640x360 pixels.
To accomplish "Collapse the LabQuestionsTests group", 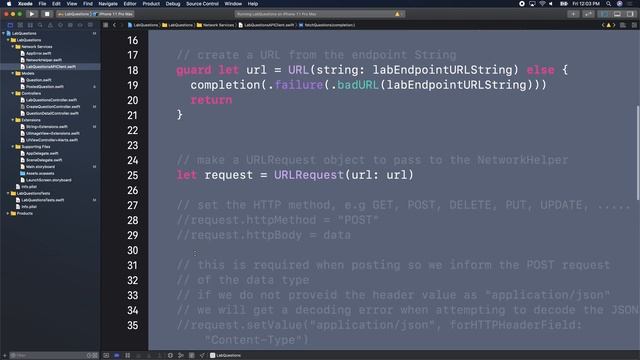I will 8,193.
